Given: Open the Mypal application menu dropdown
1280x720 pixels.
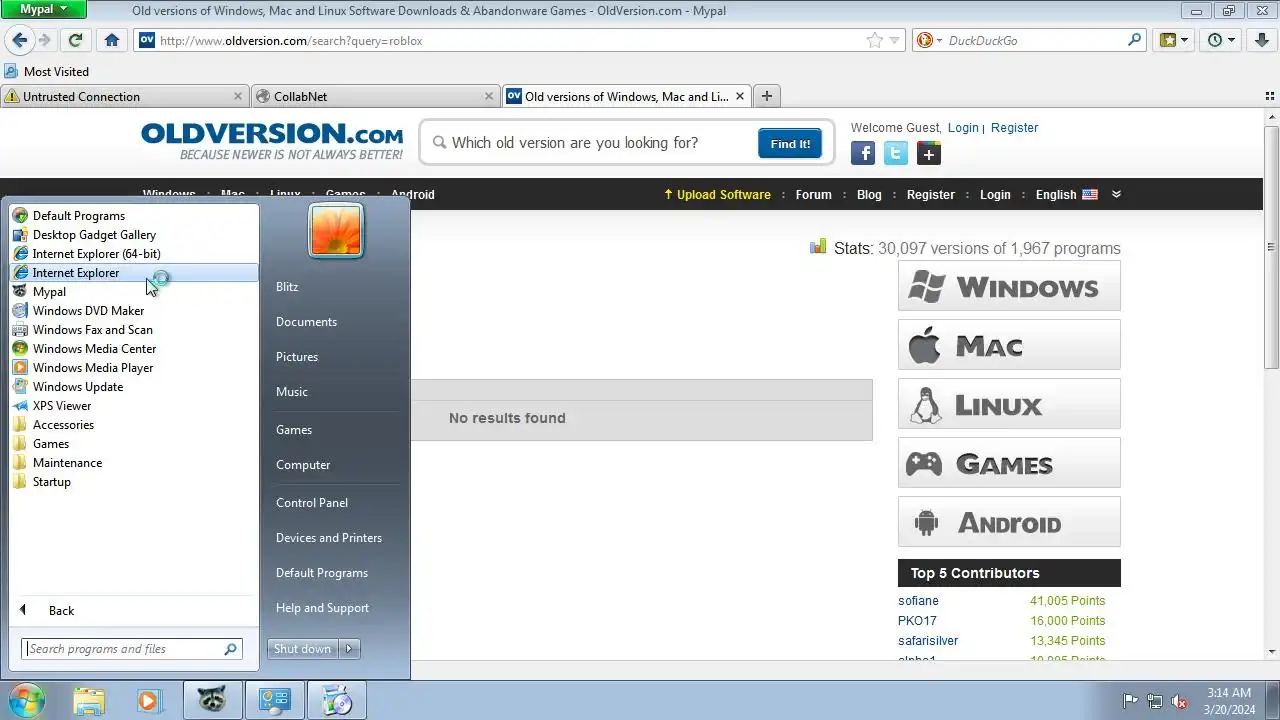Looking at the screenshot, I should [x=43, y=10].
